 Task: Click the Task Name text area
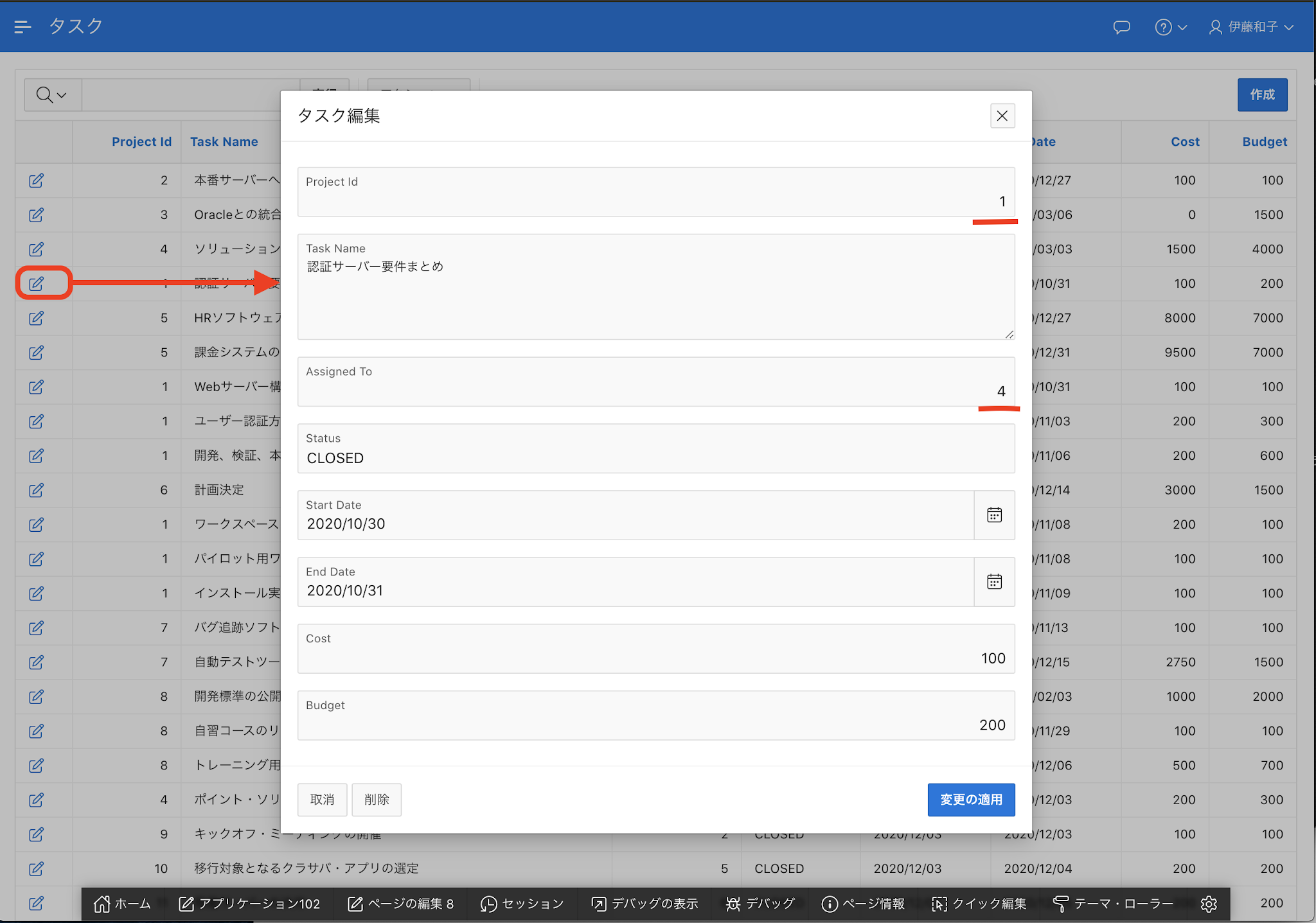pos(655,295)
